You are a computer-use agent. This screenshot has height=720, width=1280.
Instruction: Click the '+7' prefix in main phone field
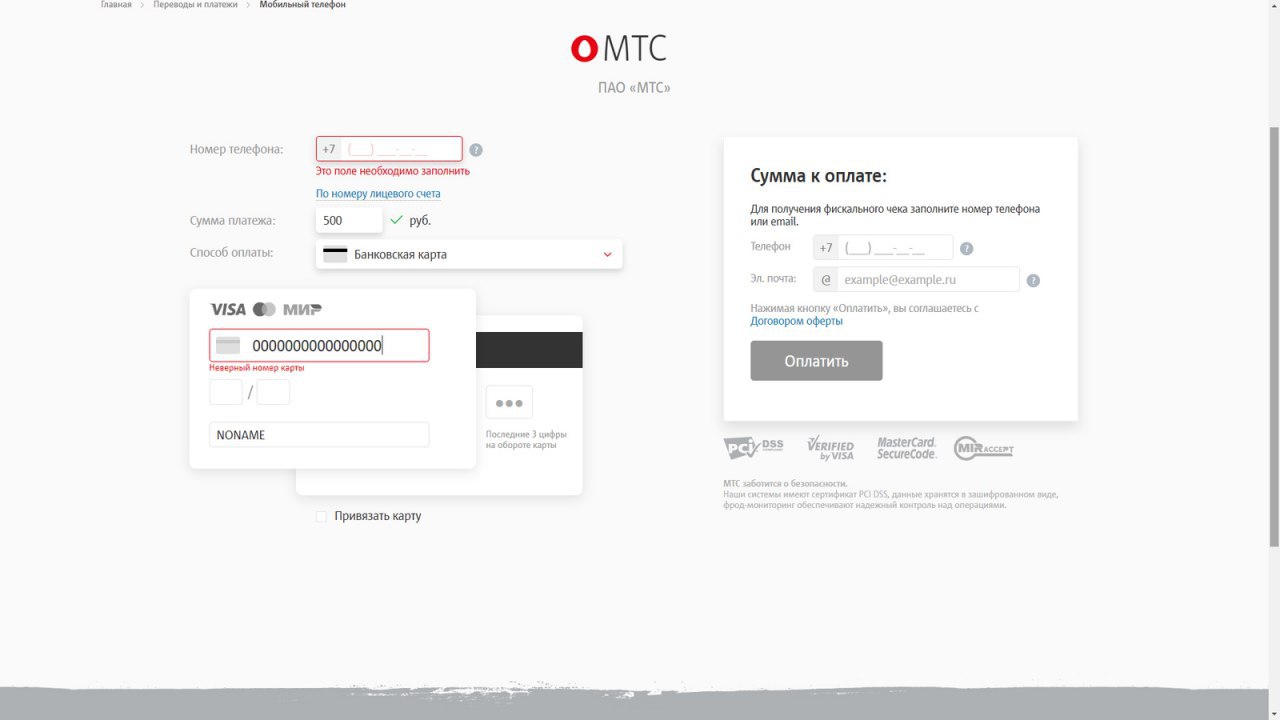tap(329, 149)
